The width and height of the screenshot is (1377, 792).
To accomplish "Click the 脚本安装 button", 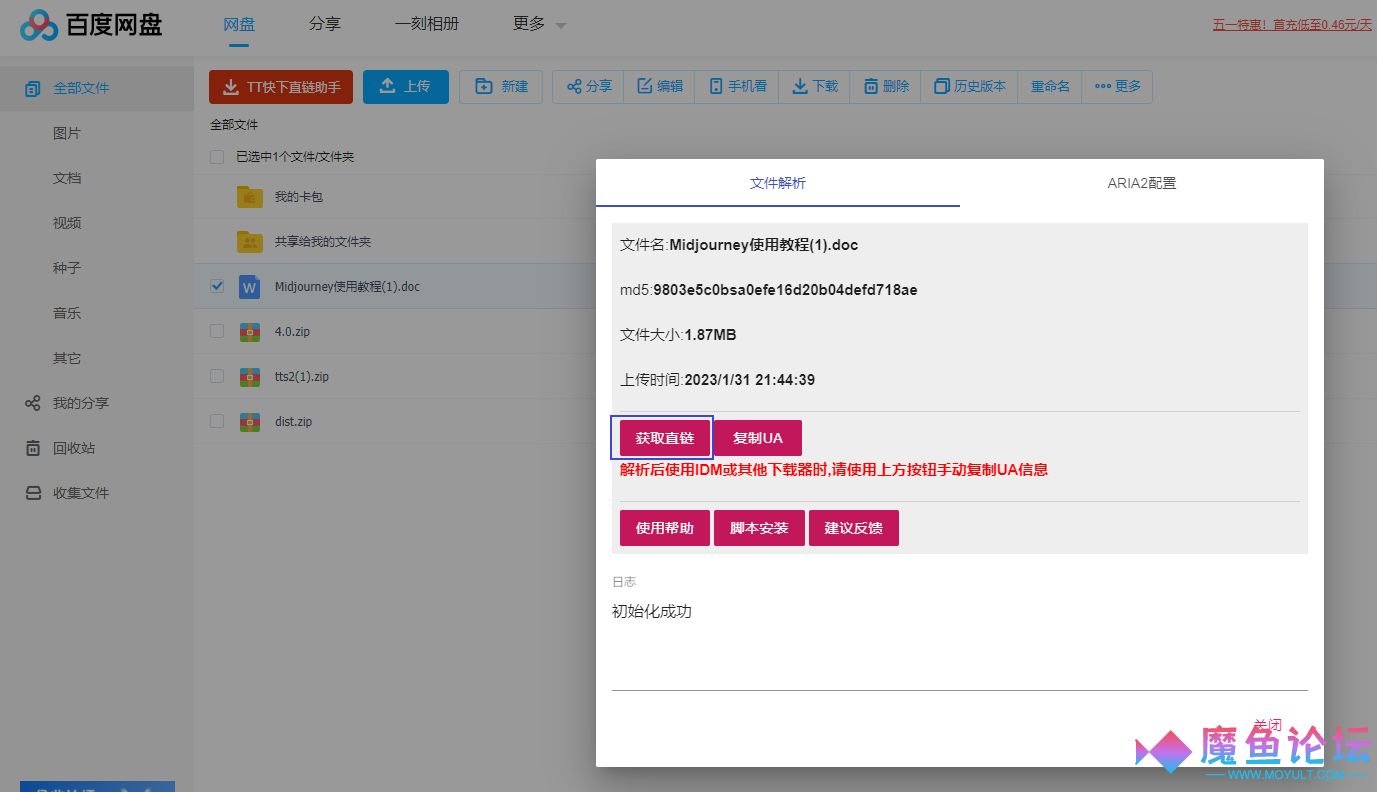I will coord(759,528).
